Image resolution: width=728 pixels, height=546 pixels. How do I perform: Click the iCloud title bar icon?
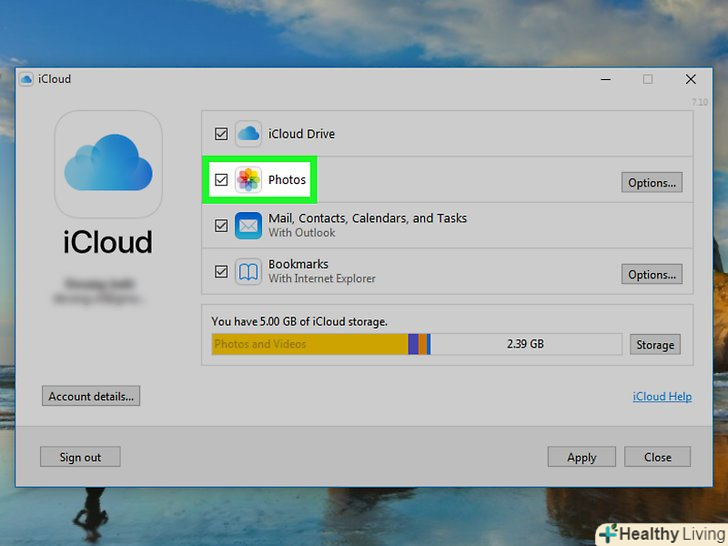coord(26,79)
